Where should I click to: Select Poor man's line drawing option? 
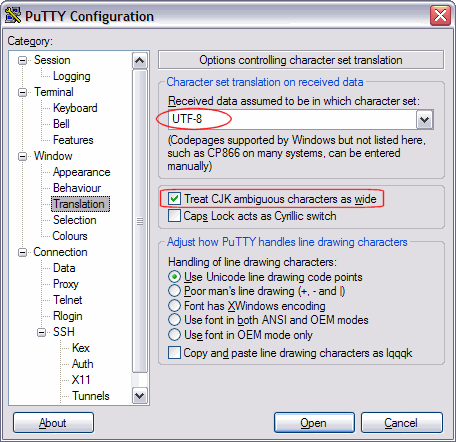click(174, 291)
